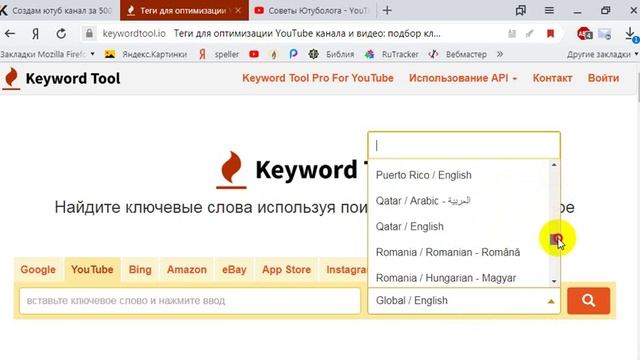640x360 pixels.
Task: Open the Adblock extension icon
Action: point(584,33)
